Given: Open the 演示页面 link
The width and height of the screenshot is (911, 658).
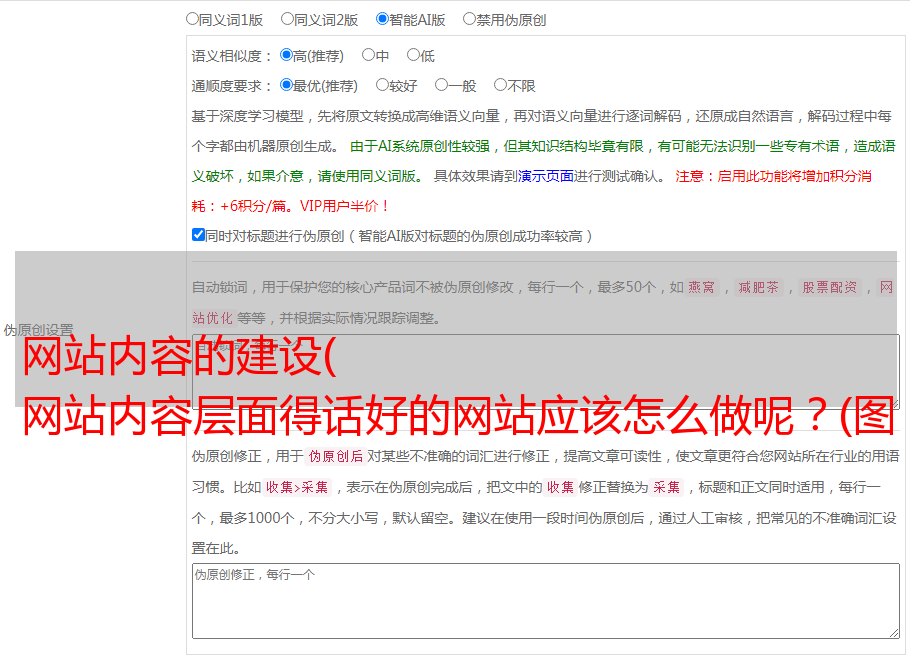Looking at the screenshot, I should [545, 176].
